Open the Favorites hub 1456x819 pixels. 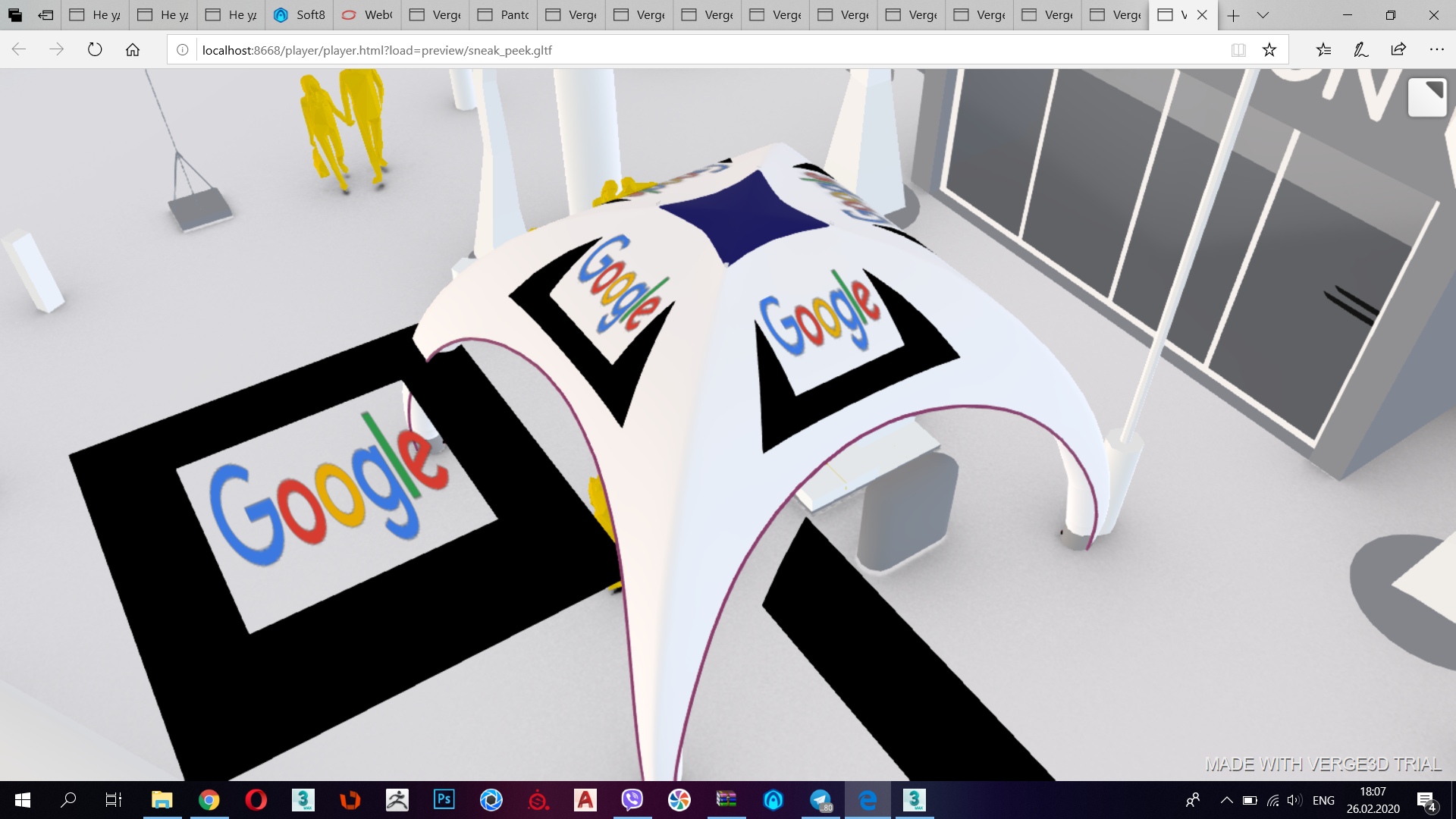[1323, 50]
